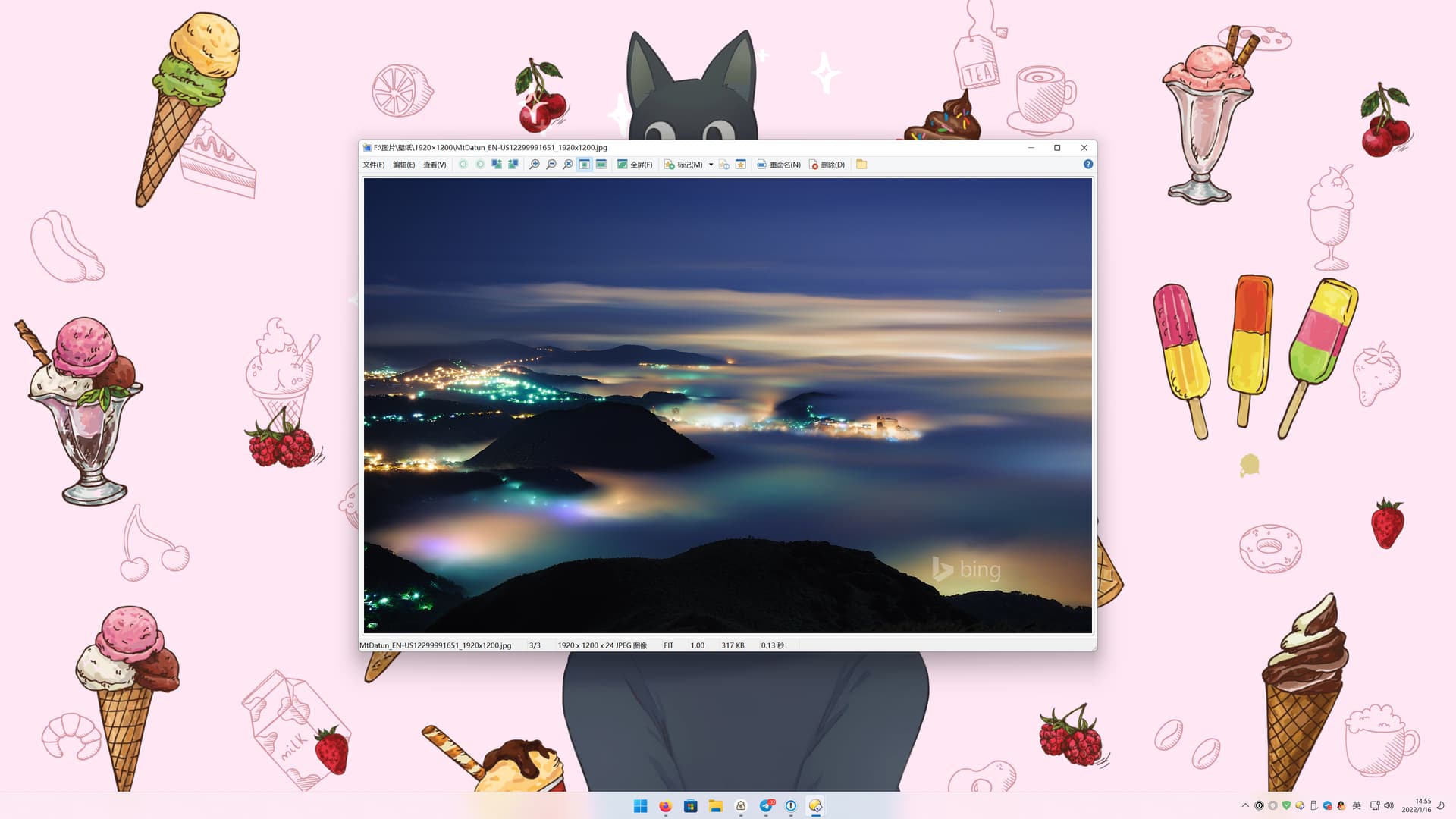
Task: Click the reset zoom magnifier icon
Action: (568, 165)
